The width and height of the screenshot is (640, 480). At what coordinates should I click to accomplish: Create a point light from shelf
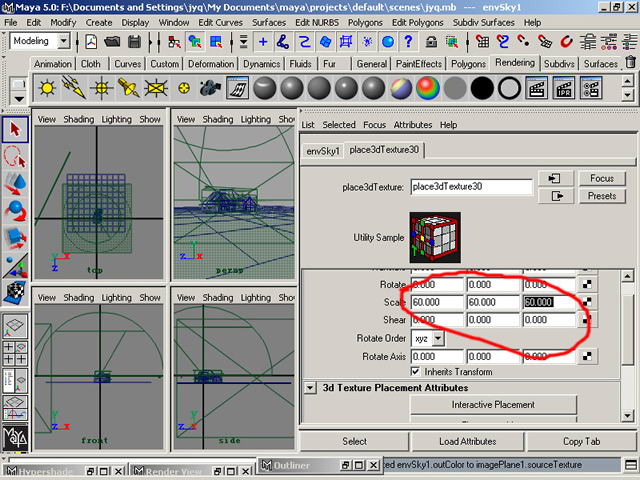(101, 88)
